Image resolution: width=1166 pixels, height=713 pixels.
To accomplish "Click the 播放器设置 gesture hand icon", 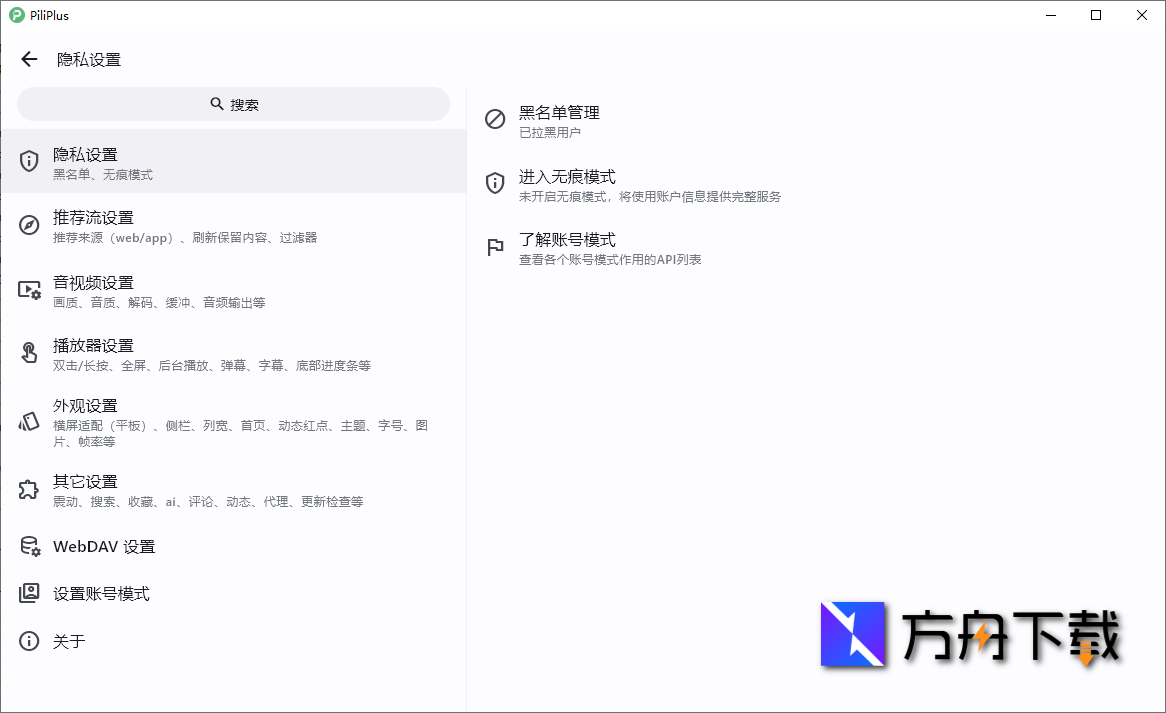I will click(x=29, y=352).
